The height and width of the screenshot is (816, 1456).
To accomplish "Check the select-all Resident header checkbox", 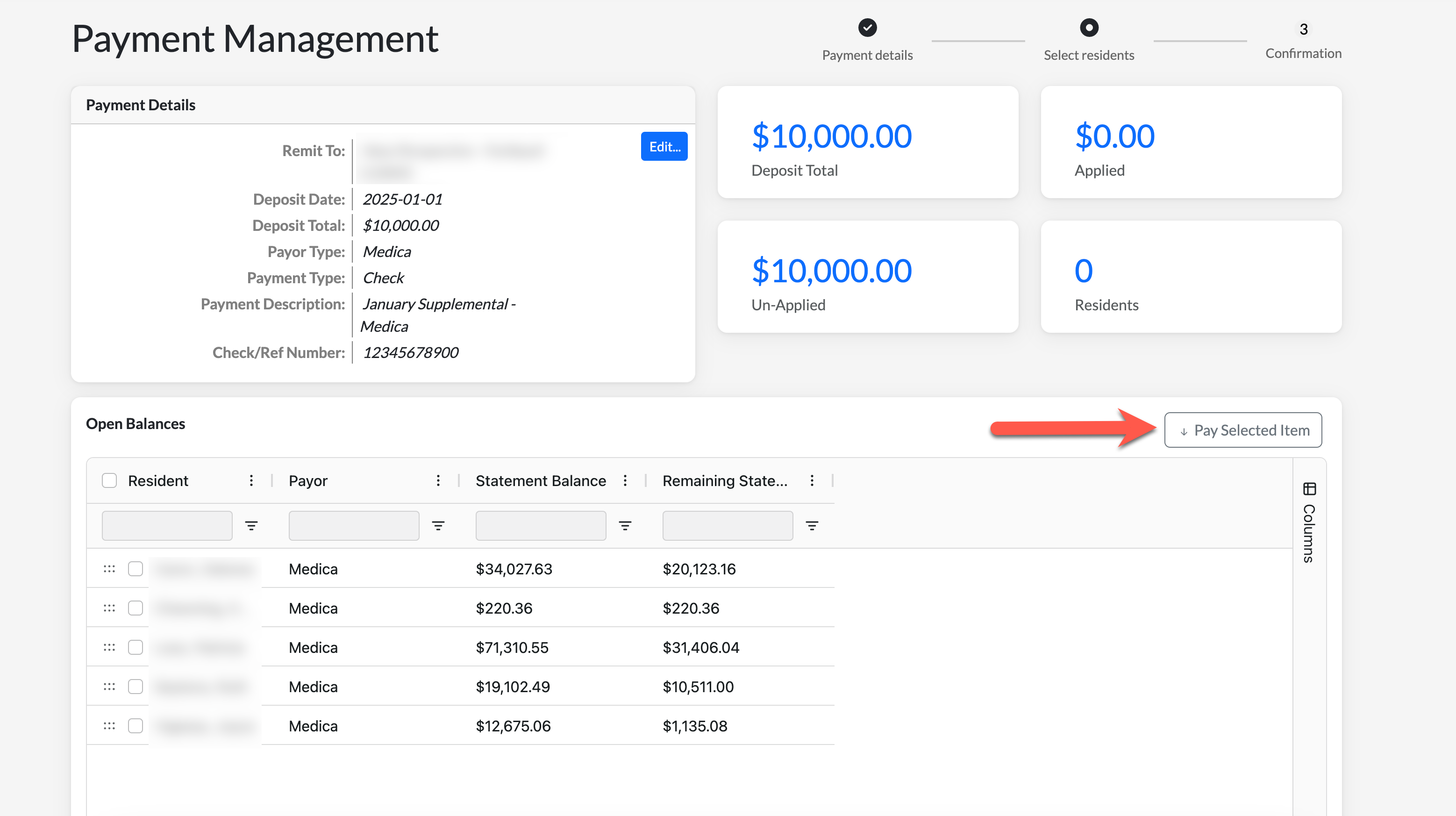I will tap(109, 480).
